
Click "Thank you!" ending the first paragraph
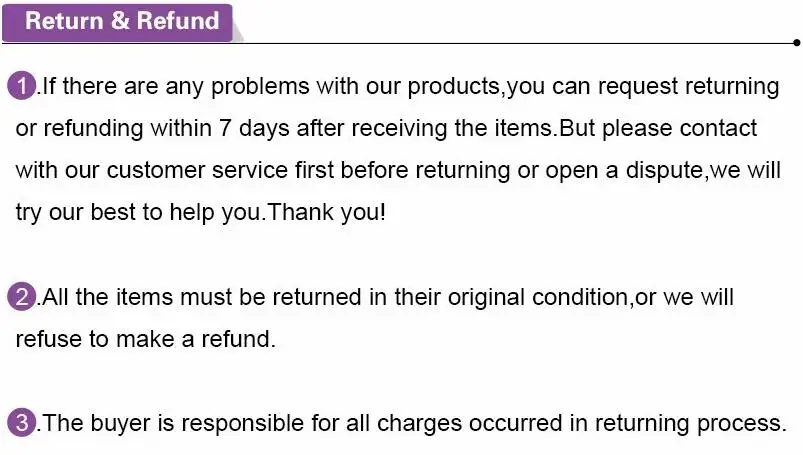327,212
